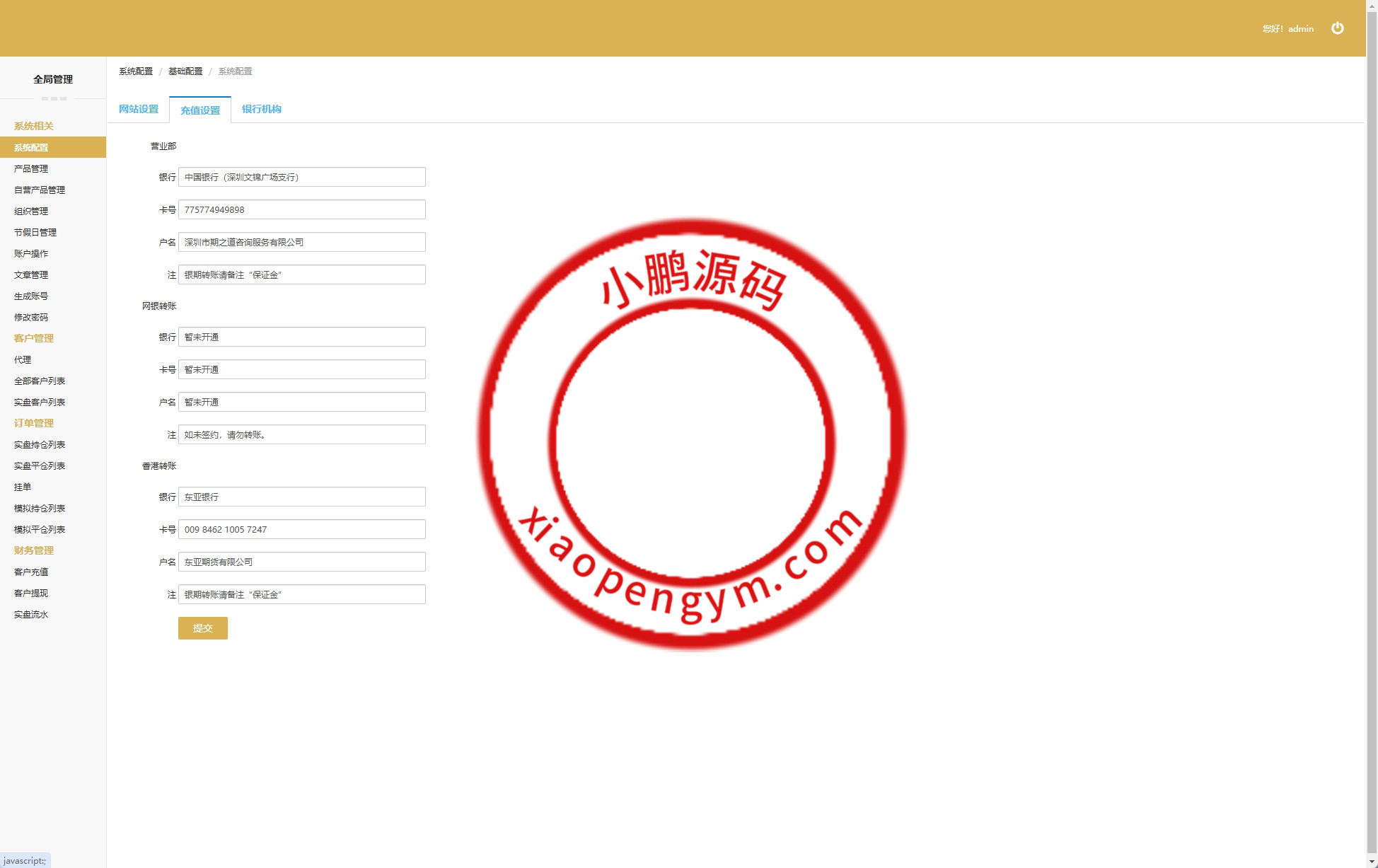Click the power logout icon
The width and height of the screenshot is (1378, 868).
(x=1337, y=28)
